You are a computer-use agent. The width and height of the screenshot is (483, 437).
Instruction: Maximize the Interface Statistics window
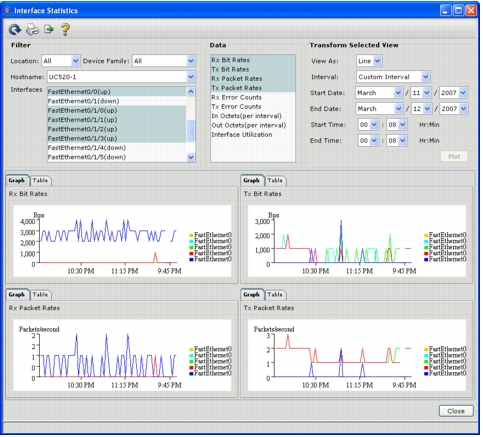tap(459, 11)
